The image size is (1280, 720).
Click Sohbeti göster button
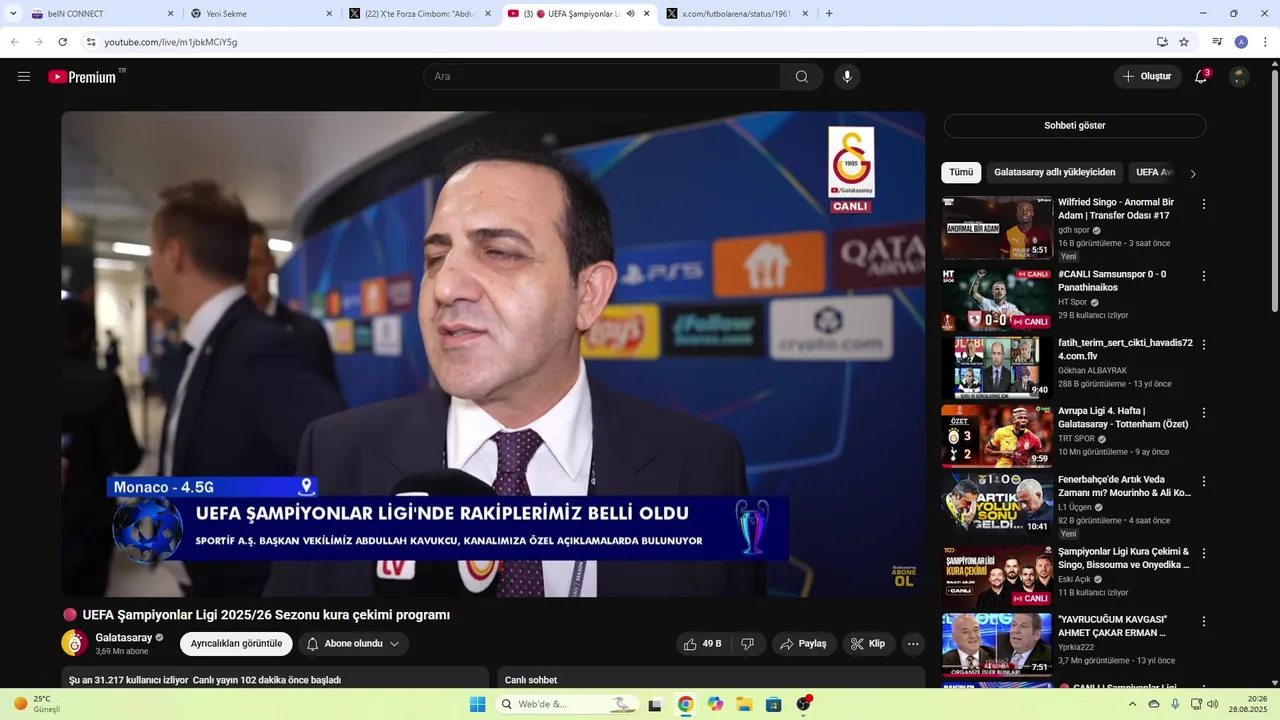(x=1075, y=126)
